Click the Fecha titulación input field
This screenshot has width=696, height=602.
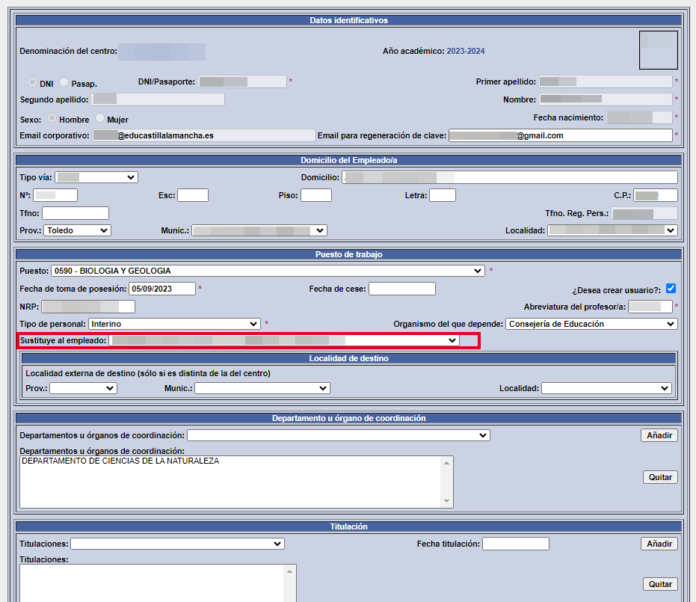(x=515, y=544)
